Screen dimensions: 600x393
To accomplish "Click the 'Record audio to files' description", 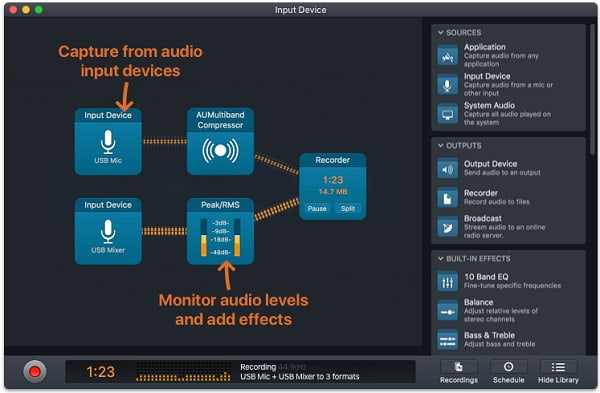I will [497, 202].
